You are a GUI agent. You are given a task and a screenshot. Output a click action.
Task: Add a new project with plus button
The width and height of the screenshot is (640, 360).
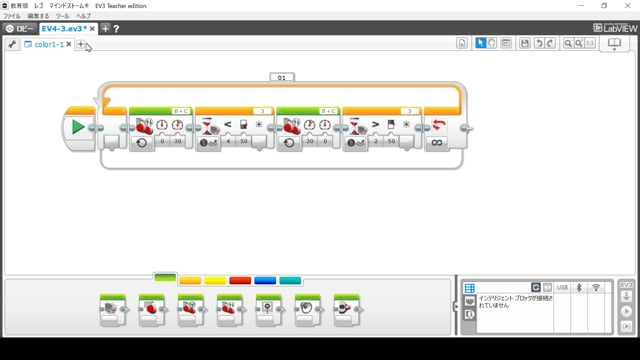(x=105, y=29)
